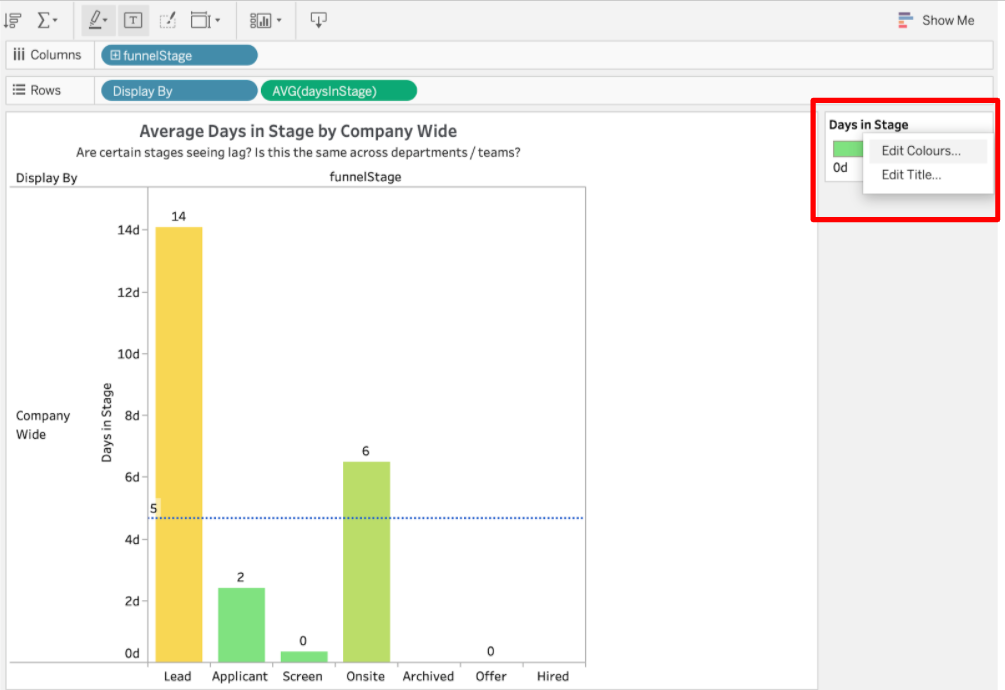This screenshot has width=1005, height=690.
Task: Select the AVG(daysInStage) pill
Action: click(338, 91)
